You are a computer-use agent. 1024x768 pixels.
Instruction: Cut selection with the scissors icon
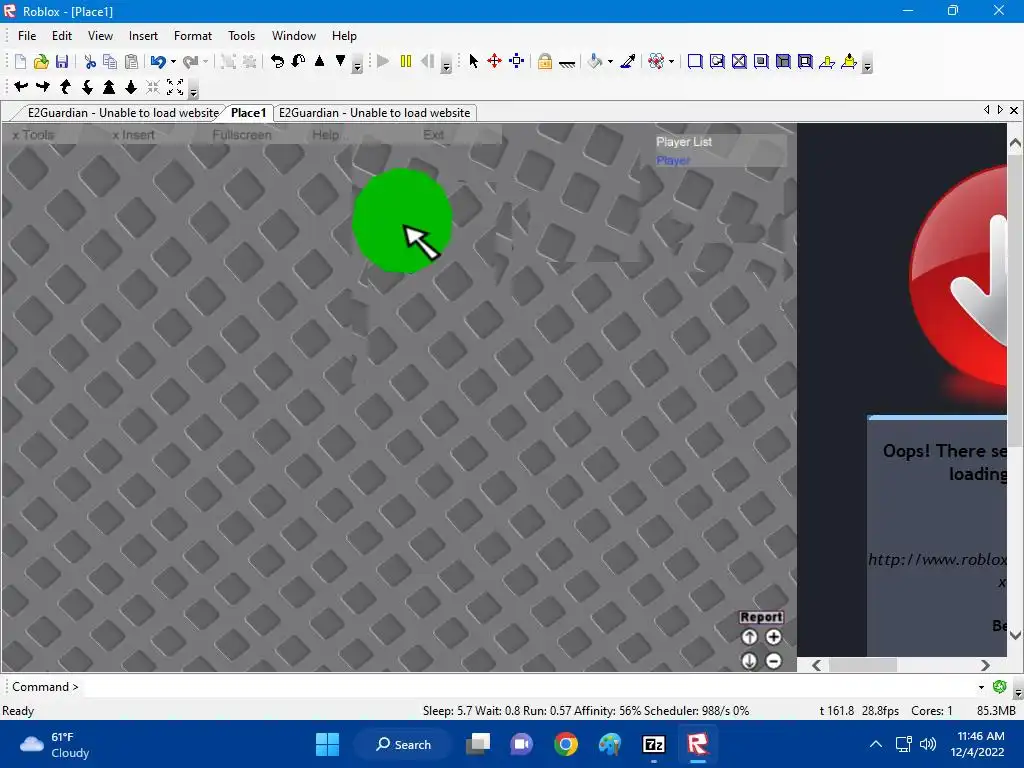pos(90,61)
